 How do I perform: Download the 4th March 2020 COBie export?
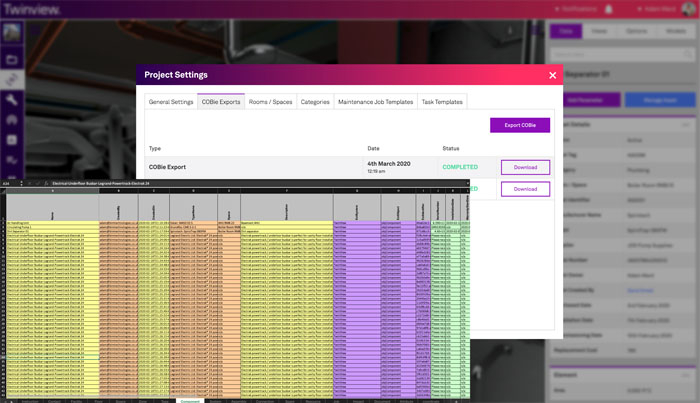click(x=525, y=167)
